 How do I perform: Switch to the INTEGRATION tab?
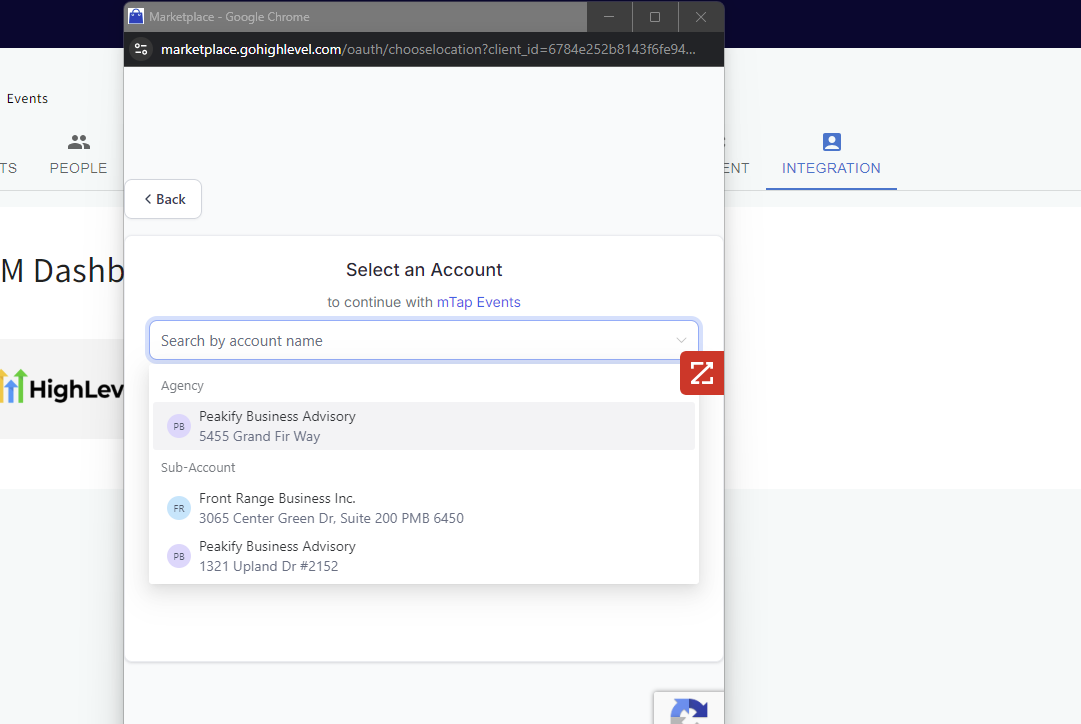point(831,155)
